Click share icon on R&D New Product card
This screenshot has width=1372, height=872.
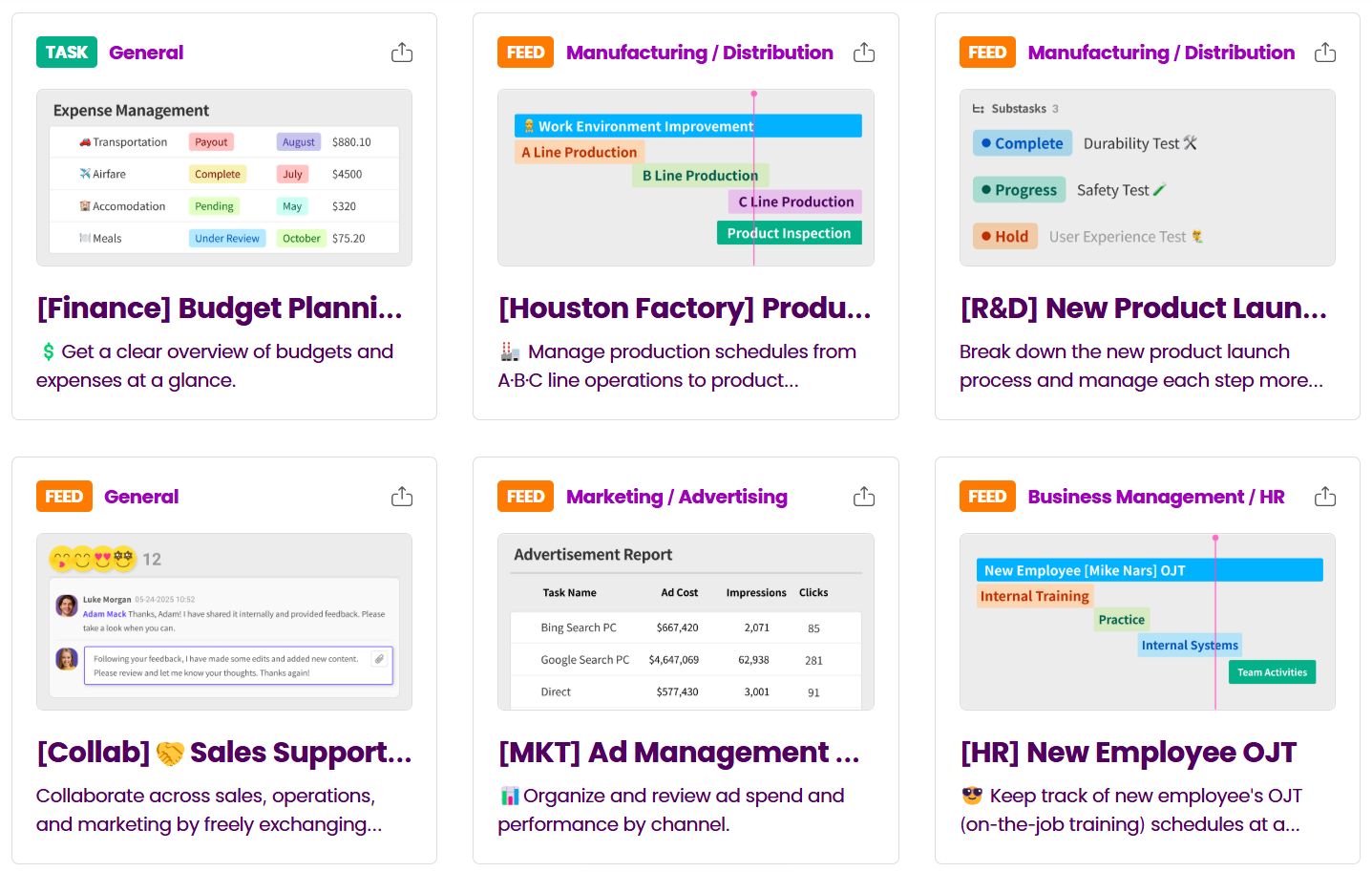tap(1325, 53)
